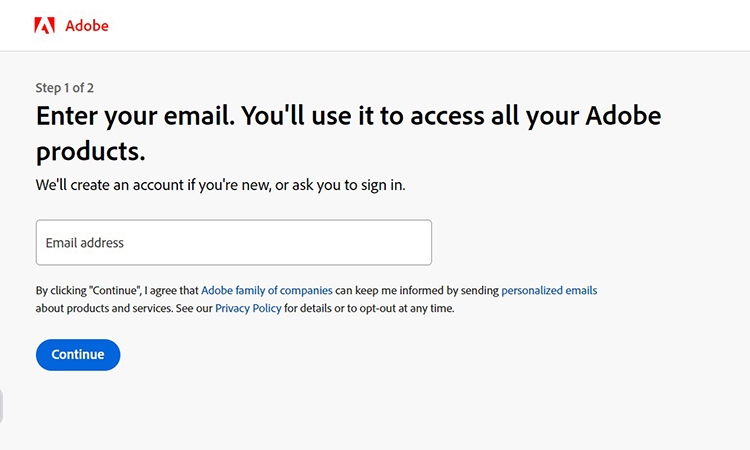Click the small handle on the left edge
750x450 pixels.
(x=2, y=406)
